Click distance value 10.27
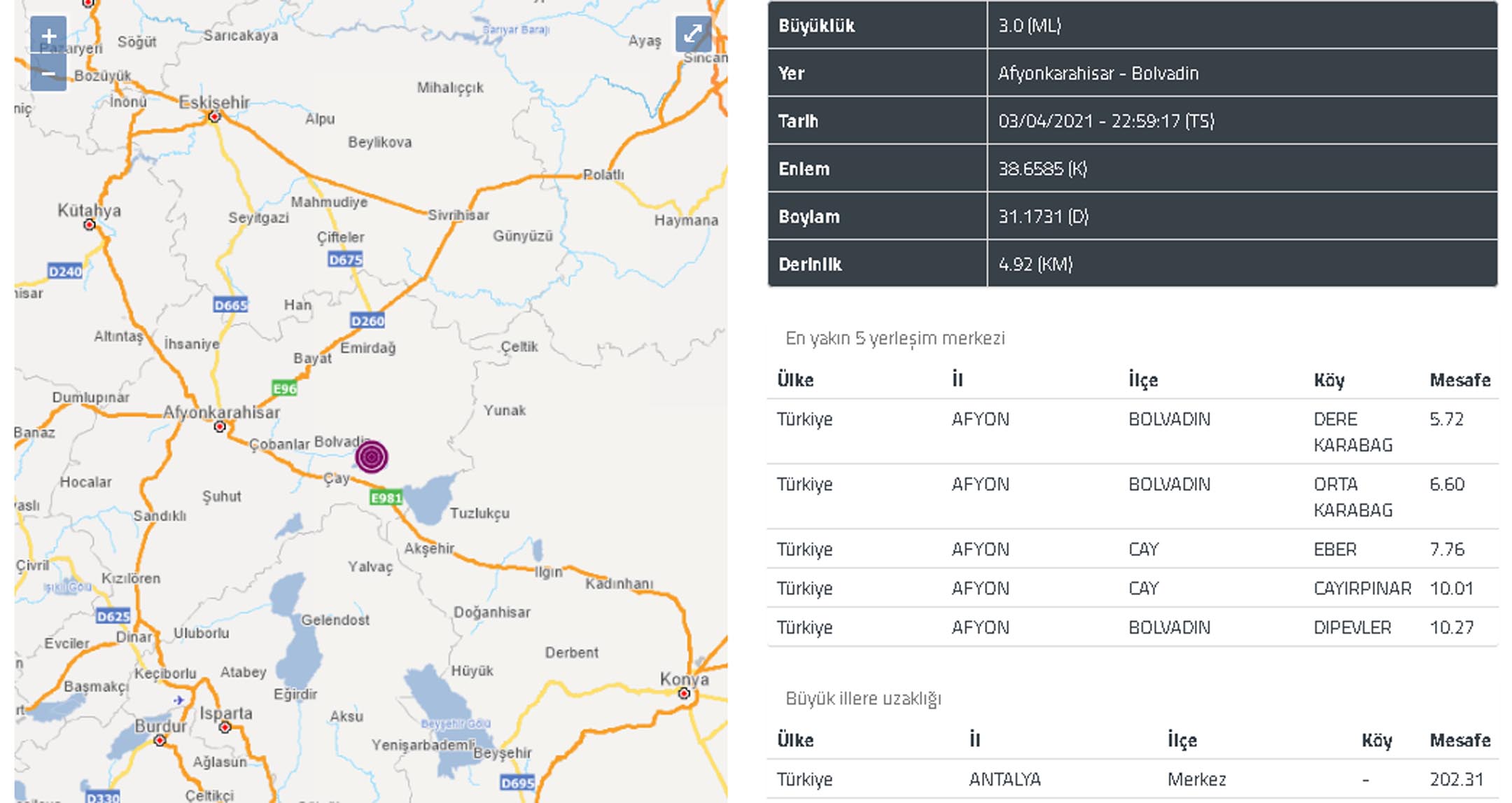Screen dimensions: 1512x803 [1451, 627]
